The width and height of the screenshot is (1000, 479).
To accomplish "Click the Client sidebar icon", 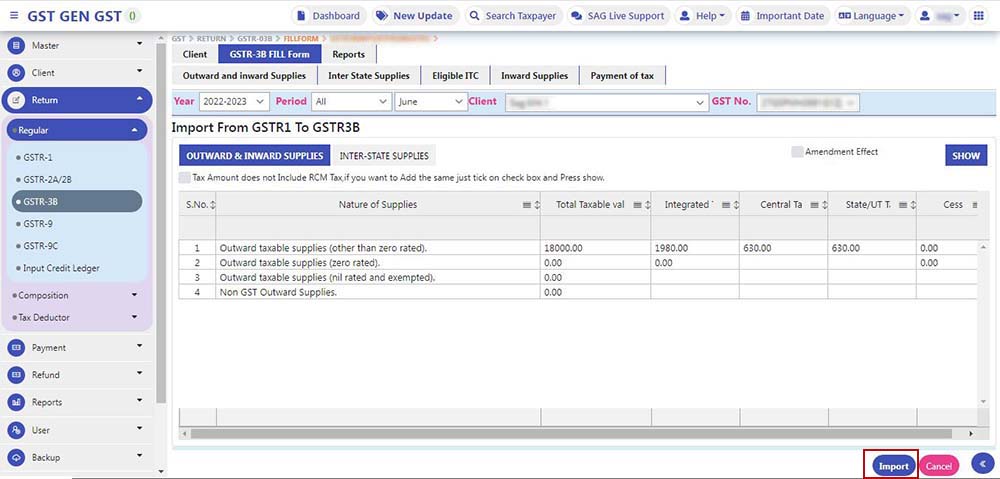I will pyautogui.click(x=16, y=73).
